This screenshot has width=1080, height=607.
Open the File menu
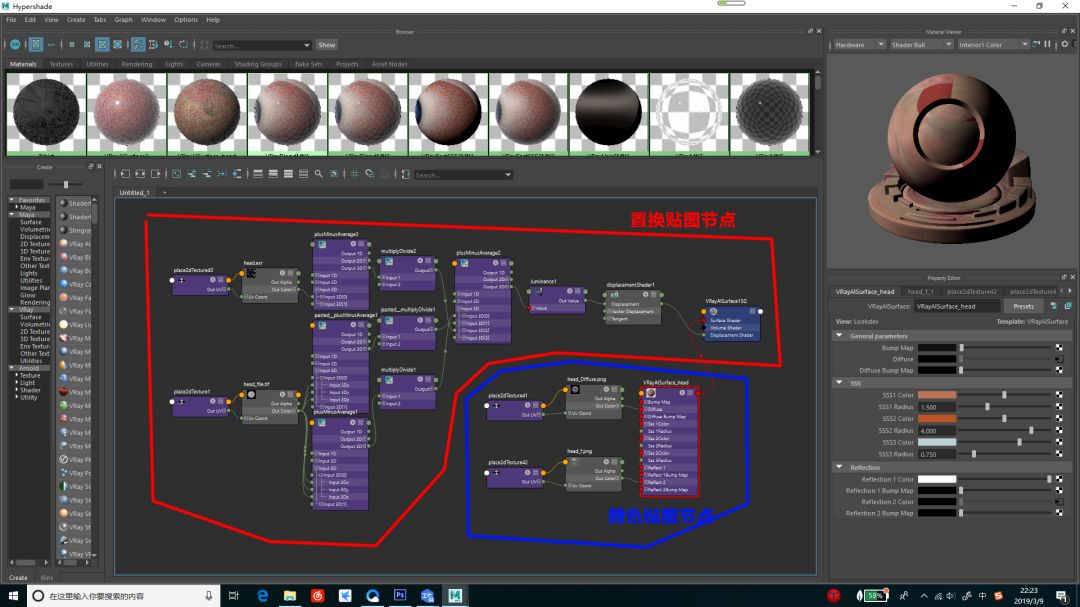coord(11,20)
